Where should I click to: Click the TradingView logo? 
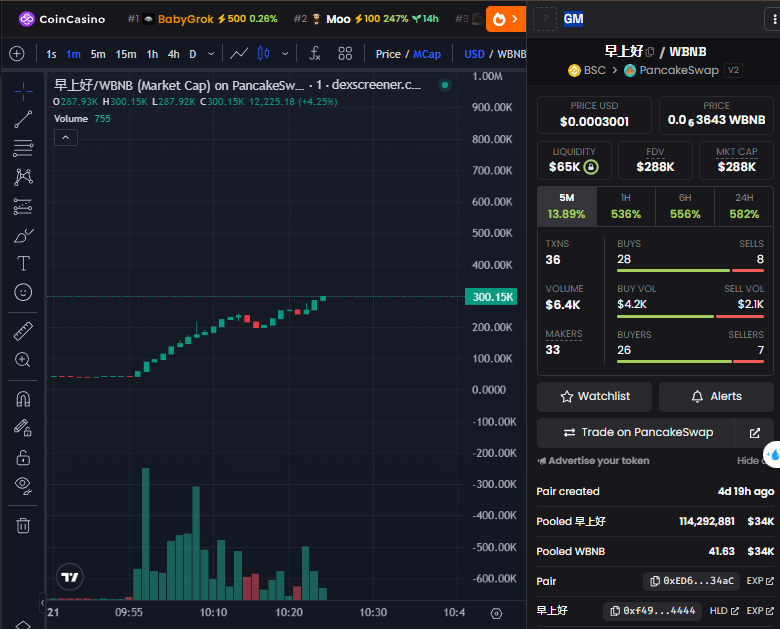[x=70, y=577]
